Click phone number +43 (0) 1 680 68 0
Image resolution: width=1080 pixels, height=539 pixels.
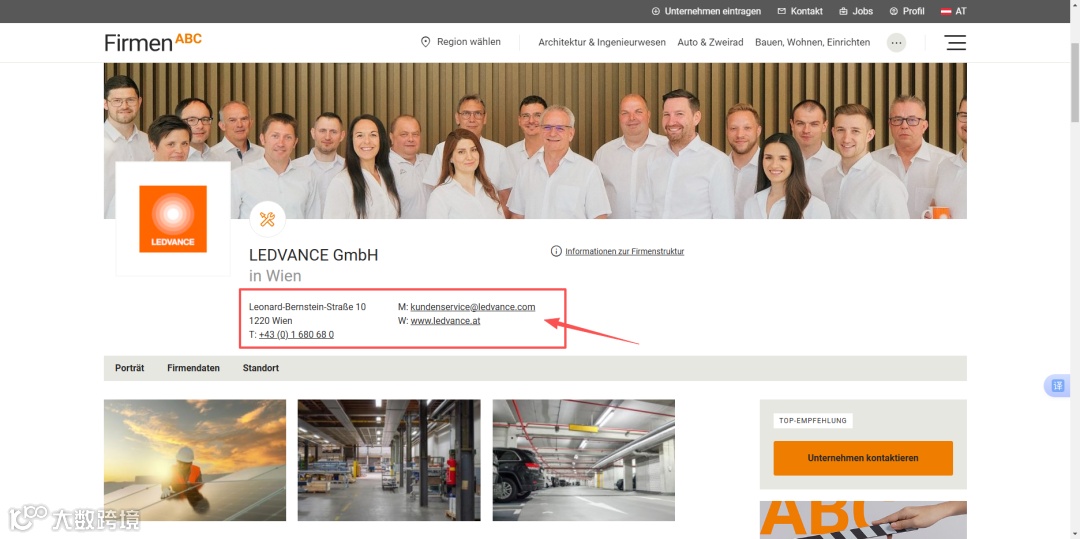(x=296, y=335)
